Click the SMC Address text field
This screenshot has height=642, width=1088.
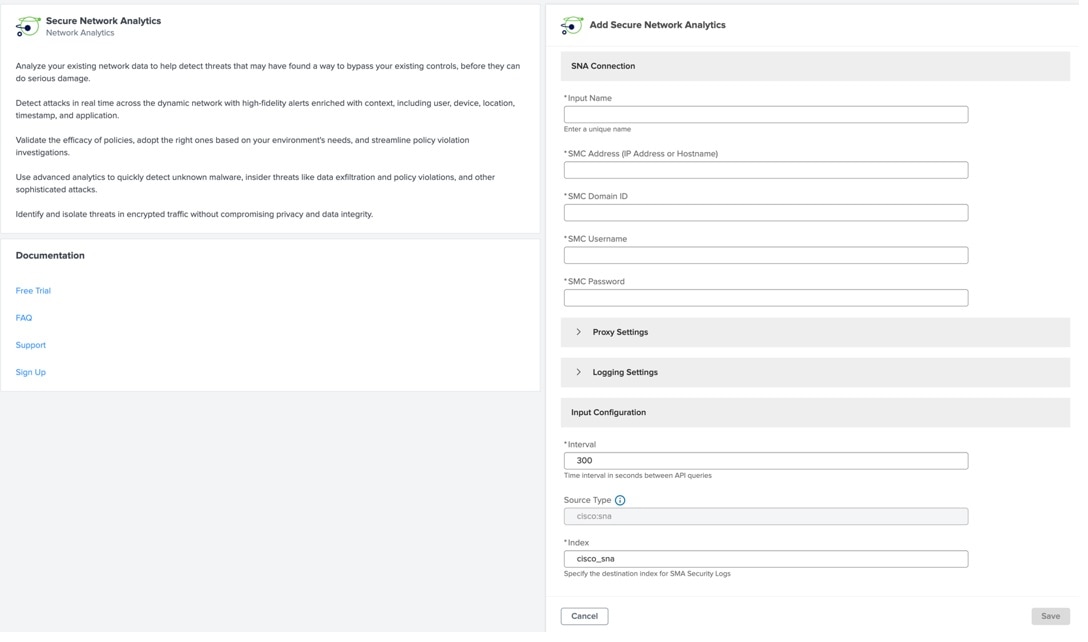point(765,170)
